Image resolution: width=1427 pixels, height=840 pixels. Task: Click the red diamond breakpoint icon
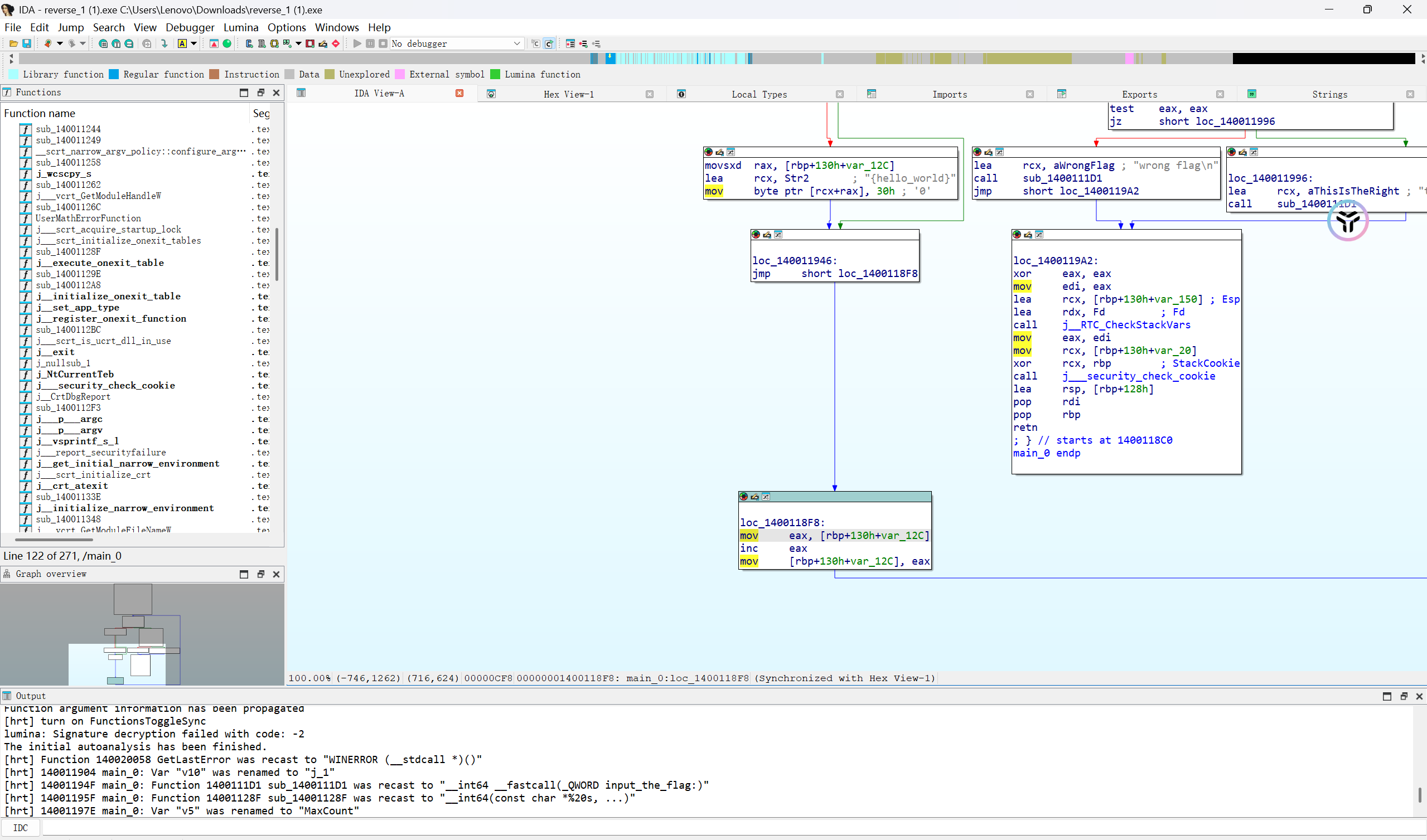click(x=336, y=43)
